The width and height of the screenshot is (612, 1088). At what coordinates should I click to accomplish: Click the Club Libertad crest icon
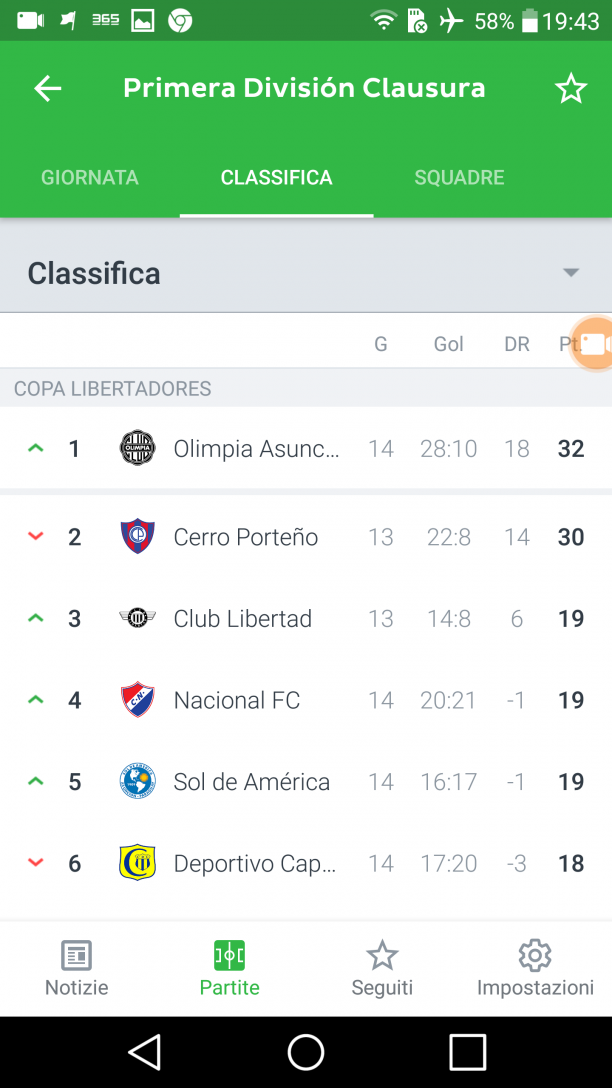click(x=137, y=618)
